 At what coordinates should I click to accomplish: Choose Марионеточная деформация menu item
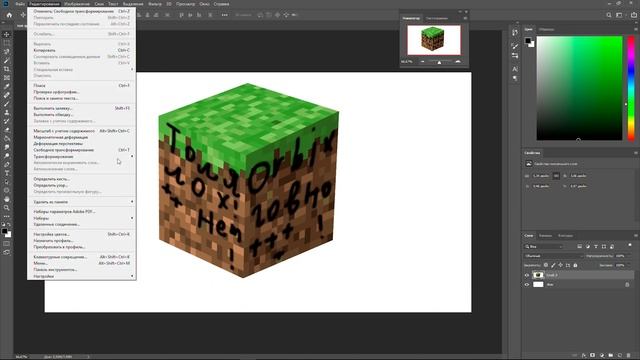pos(82,137)
